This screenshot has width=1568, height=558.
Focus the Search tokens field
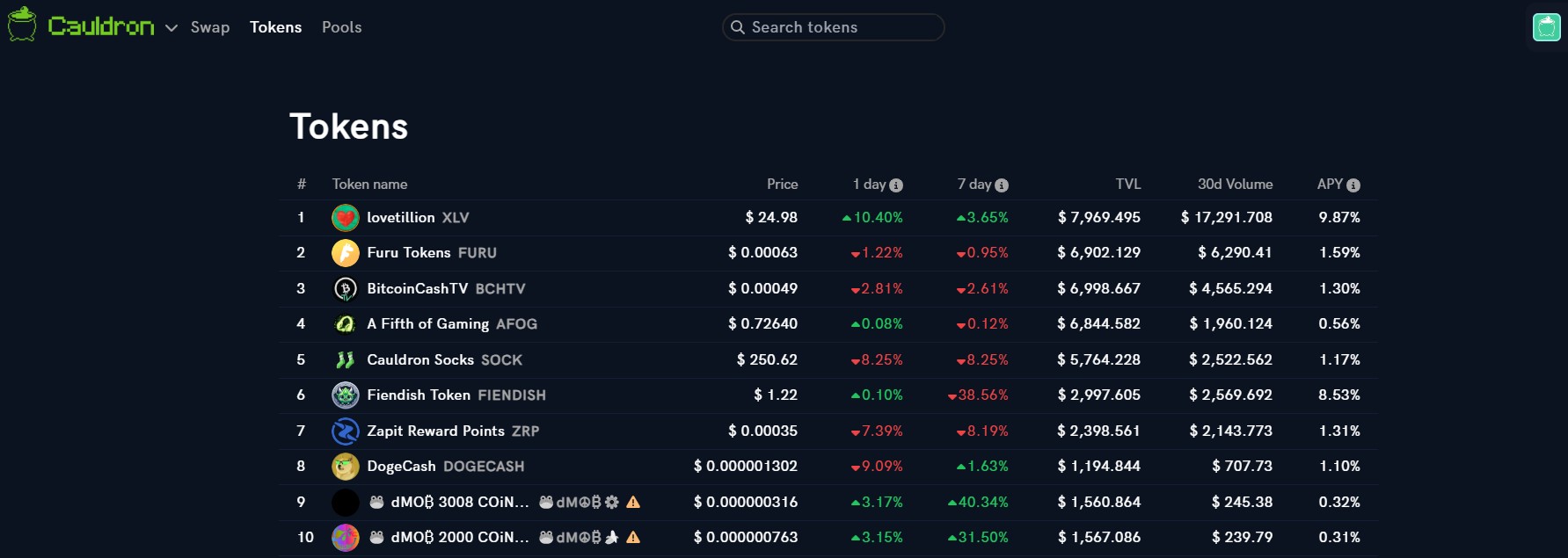pyautogui.click(x=833, y=27)
